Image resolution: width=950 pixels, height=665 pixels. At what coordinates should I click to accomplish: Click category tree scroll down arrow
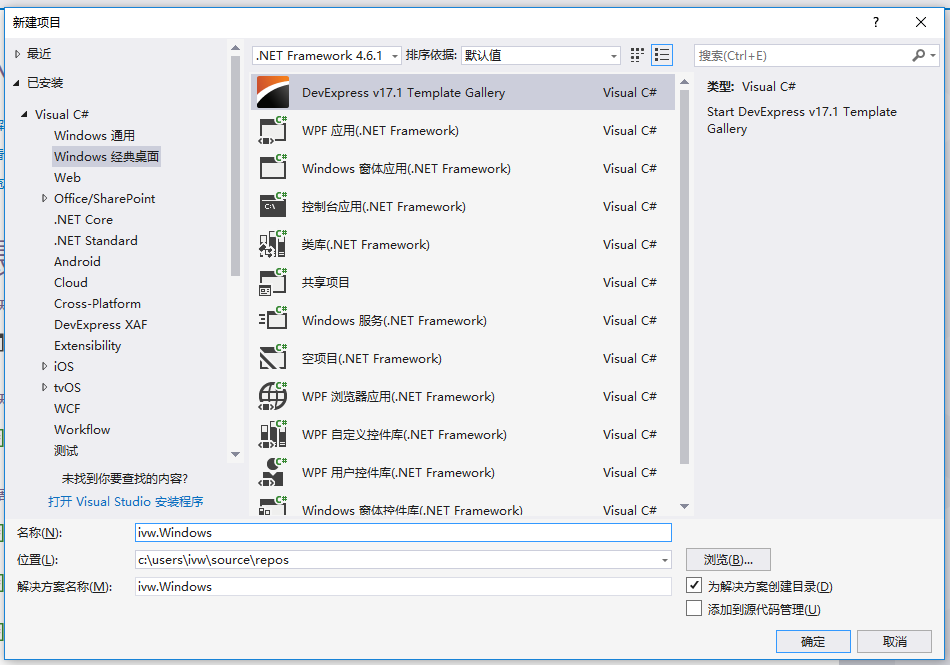(x=236, y=454)
